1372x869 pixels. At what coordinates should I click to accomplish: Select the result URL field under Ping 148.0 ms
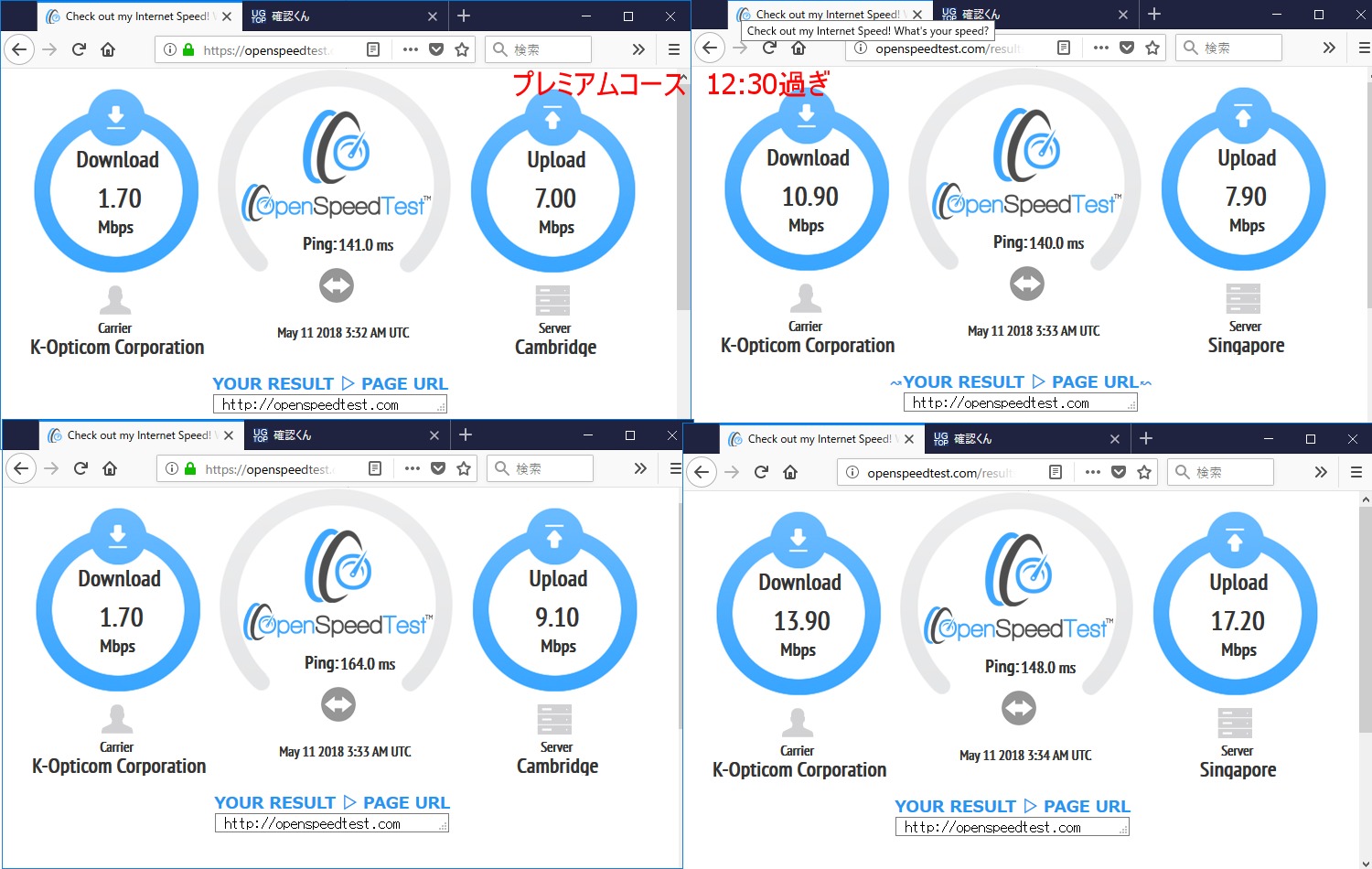click(x=1013, y=827)
